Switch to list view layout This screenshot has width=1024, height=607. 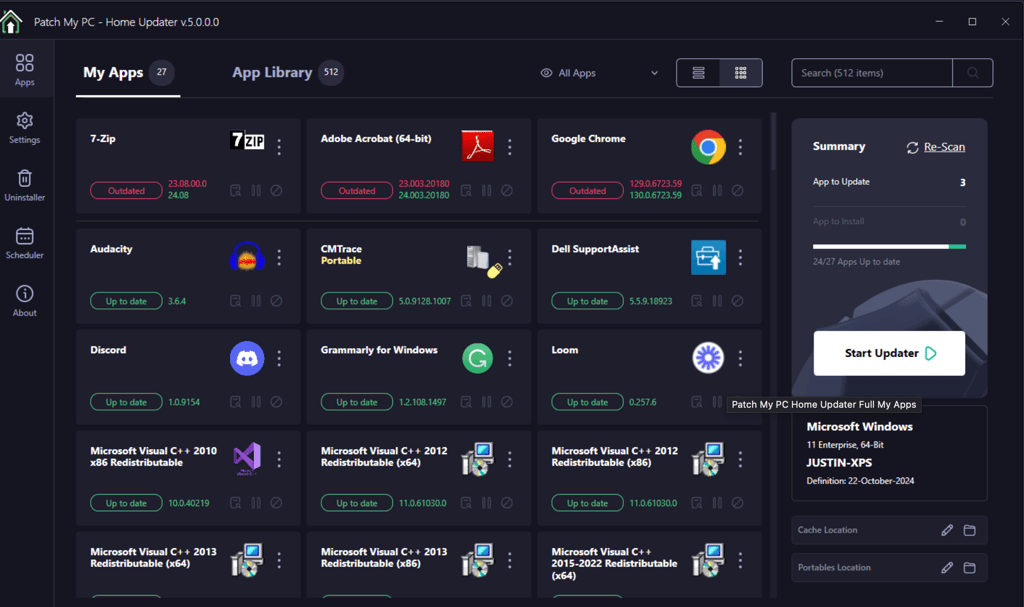click(x=698, y=73)
